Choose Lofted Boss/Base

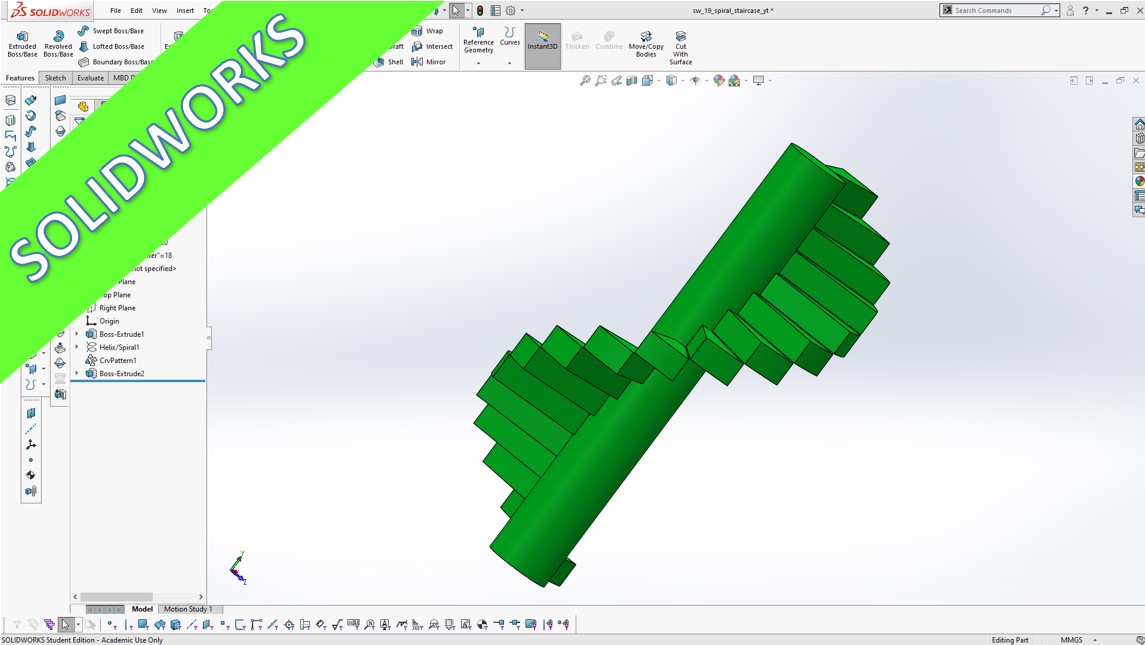[x=111, y=46]
